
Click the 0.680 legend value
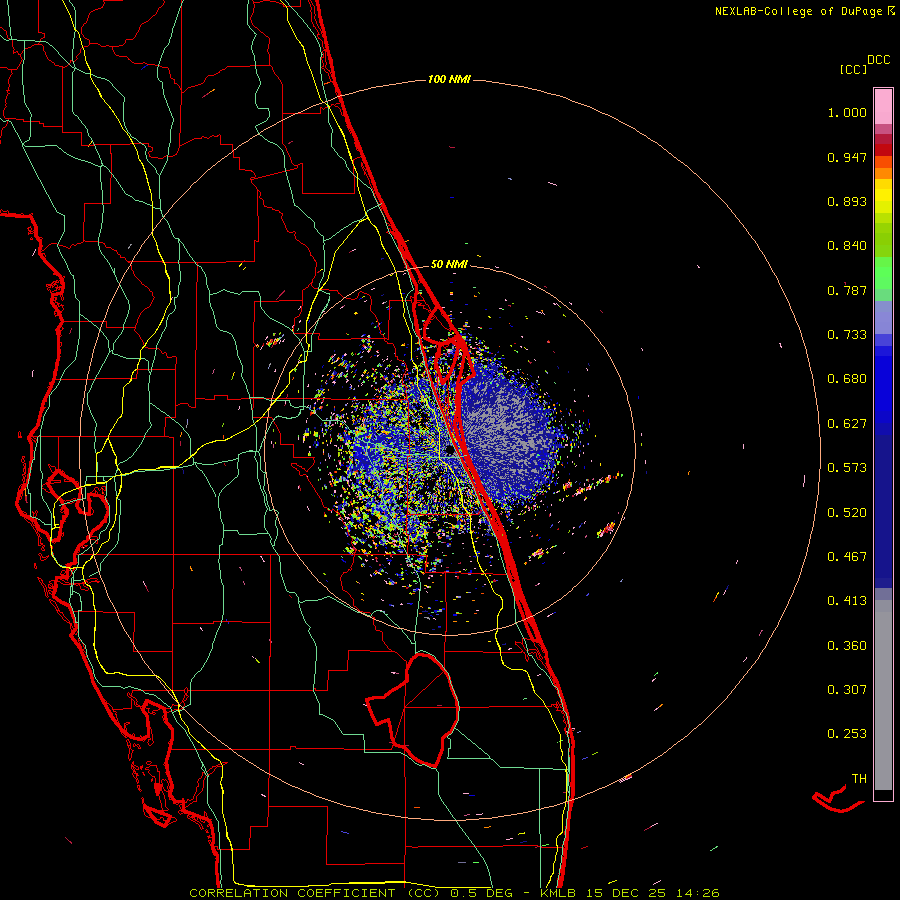tap(847, 379)
